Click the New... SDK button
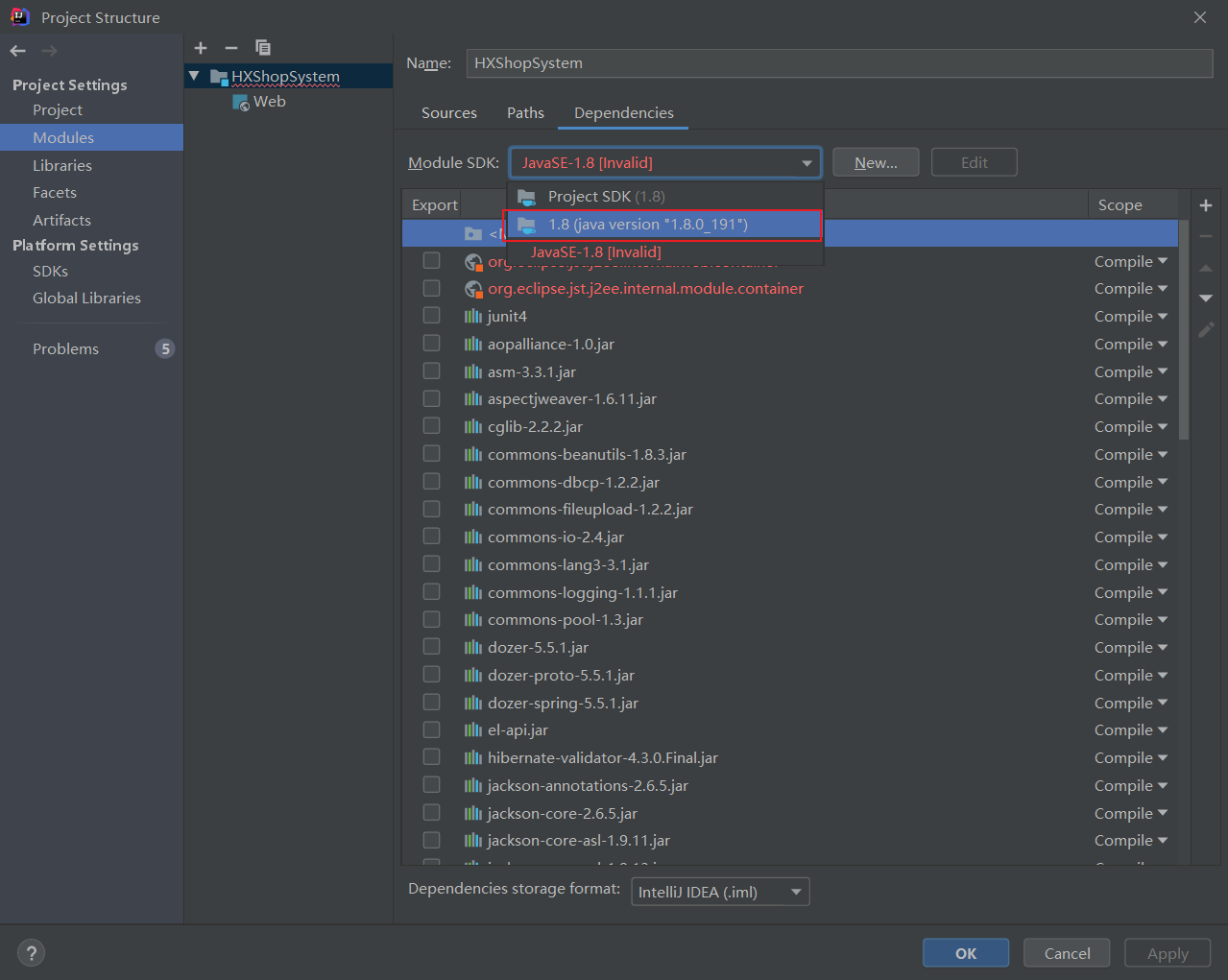 [x=875, y=163]
